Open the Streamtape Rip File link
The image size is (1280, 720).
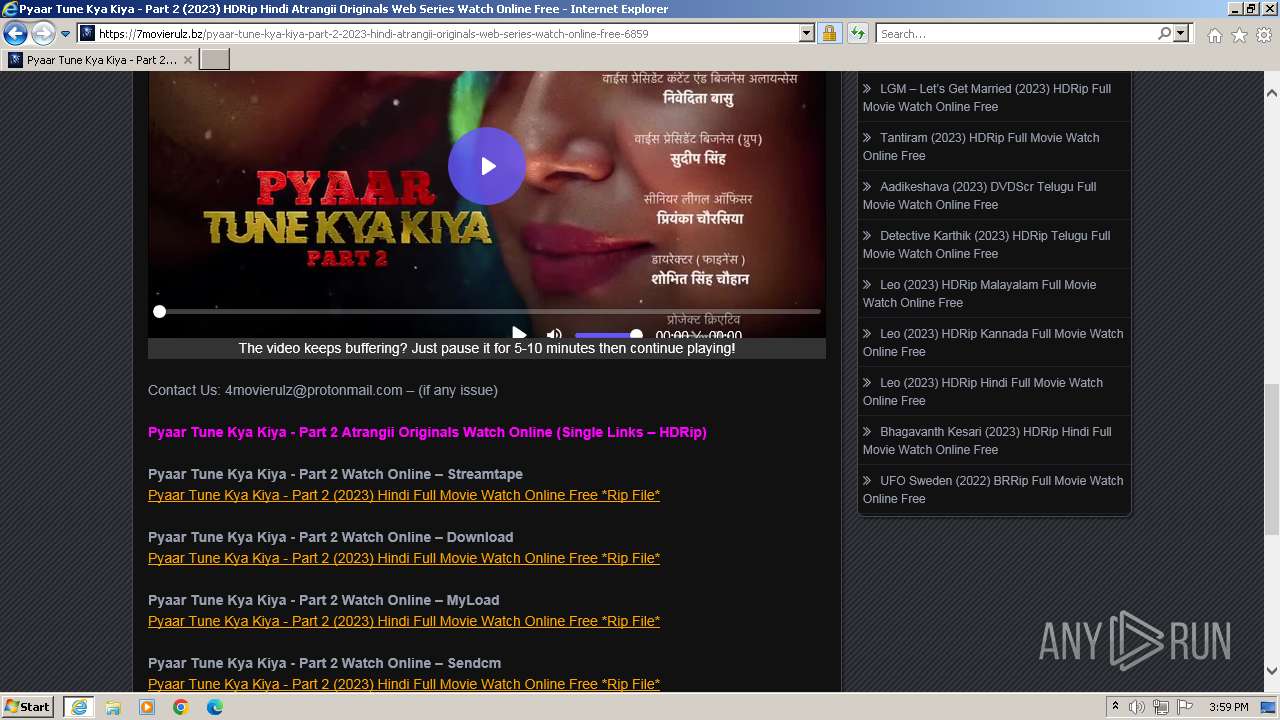[404, 495]
